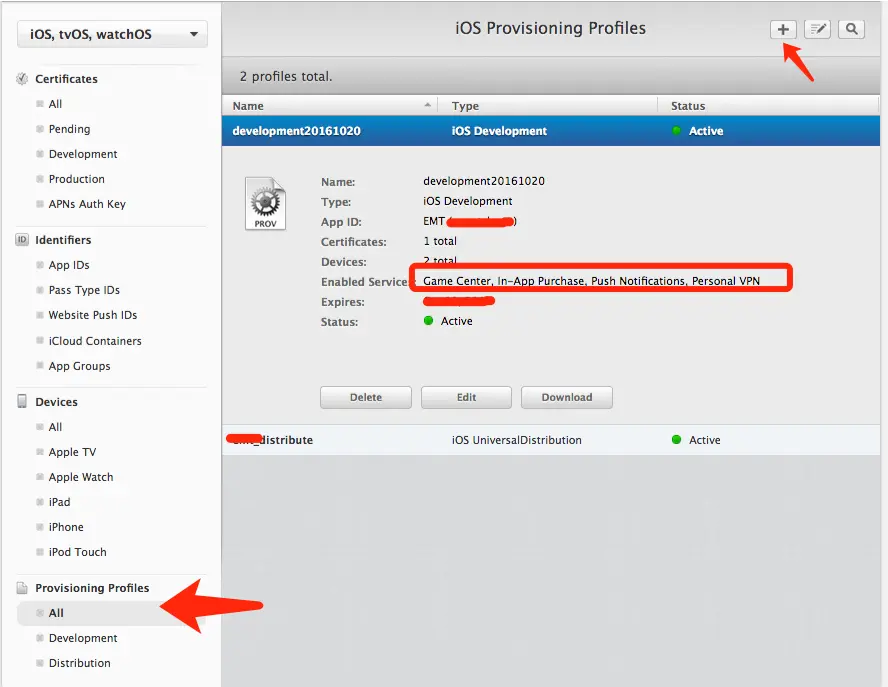Click the Download button
888x687 pixels.
coord(567,397)
